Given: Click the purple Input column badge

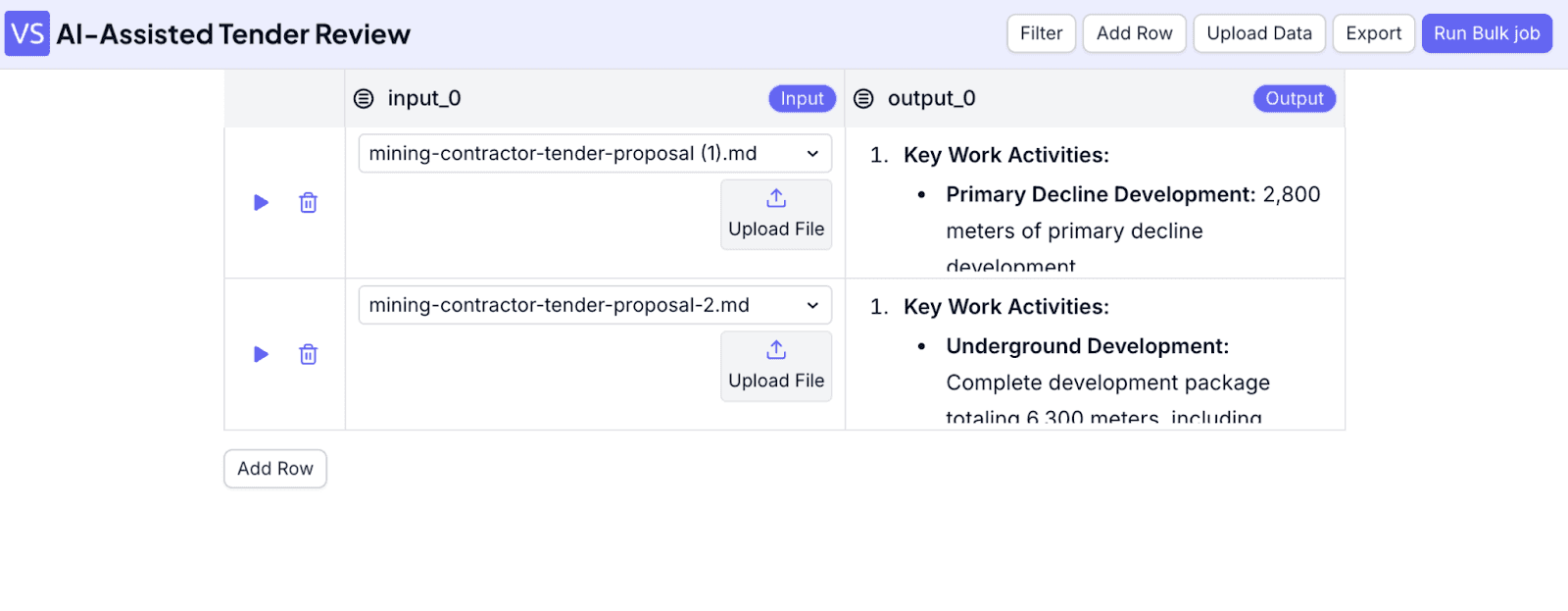Looking at the screenshot, I should pos(802,98).
